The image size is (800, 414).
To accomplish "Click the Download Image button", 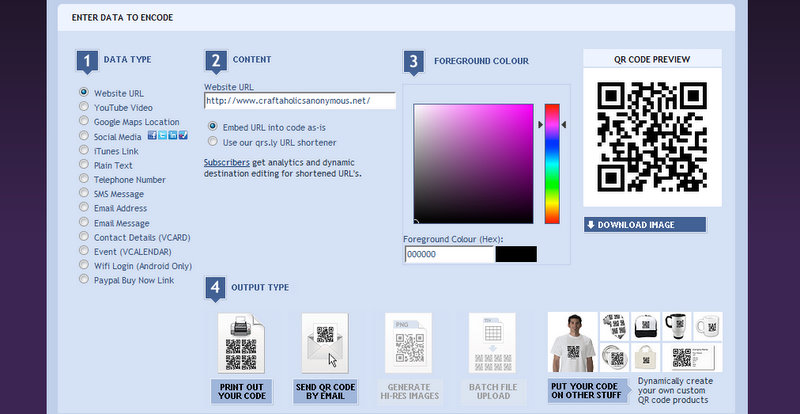I will (645, 225).
